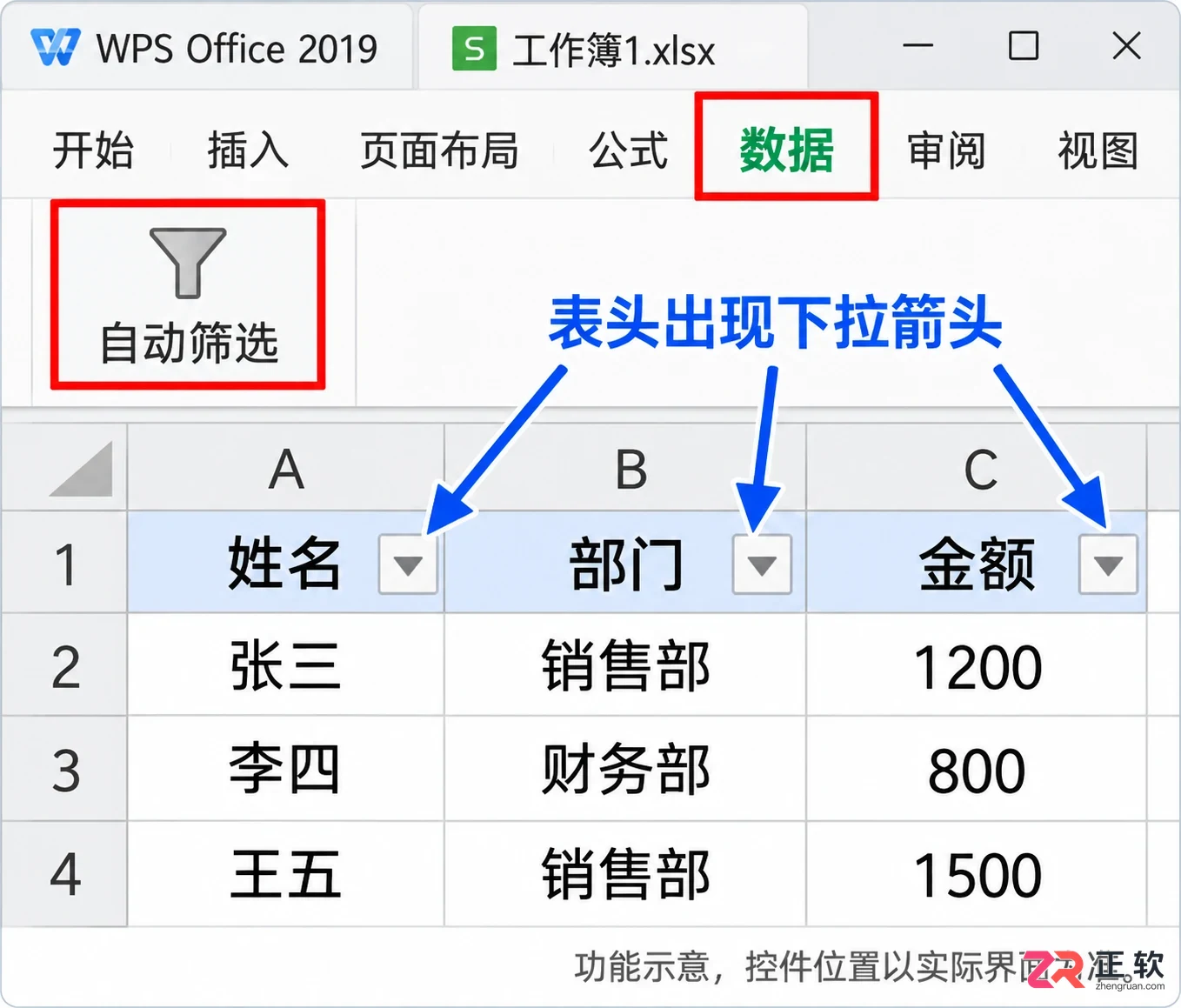Select the cell containing 王五
Screen dimensions: 1181x1008
pos(286,874)
